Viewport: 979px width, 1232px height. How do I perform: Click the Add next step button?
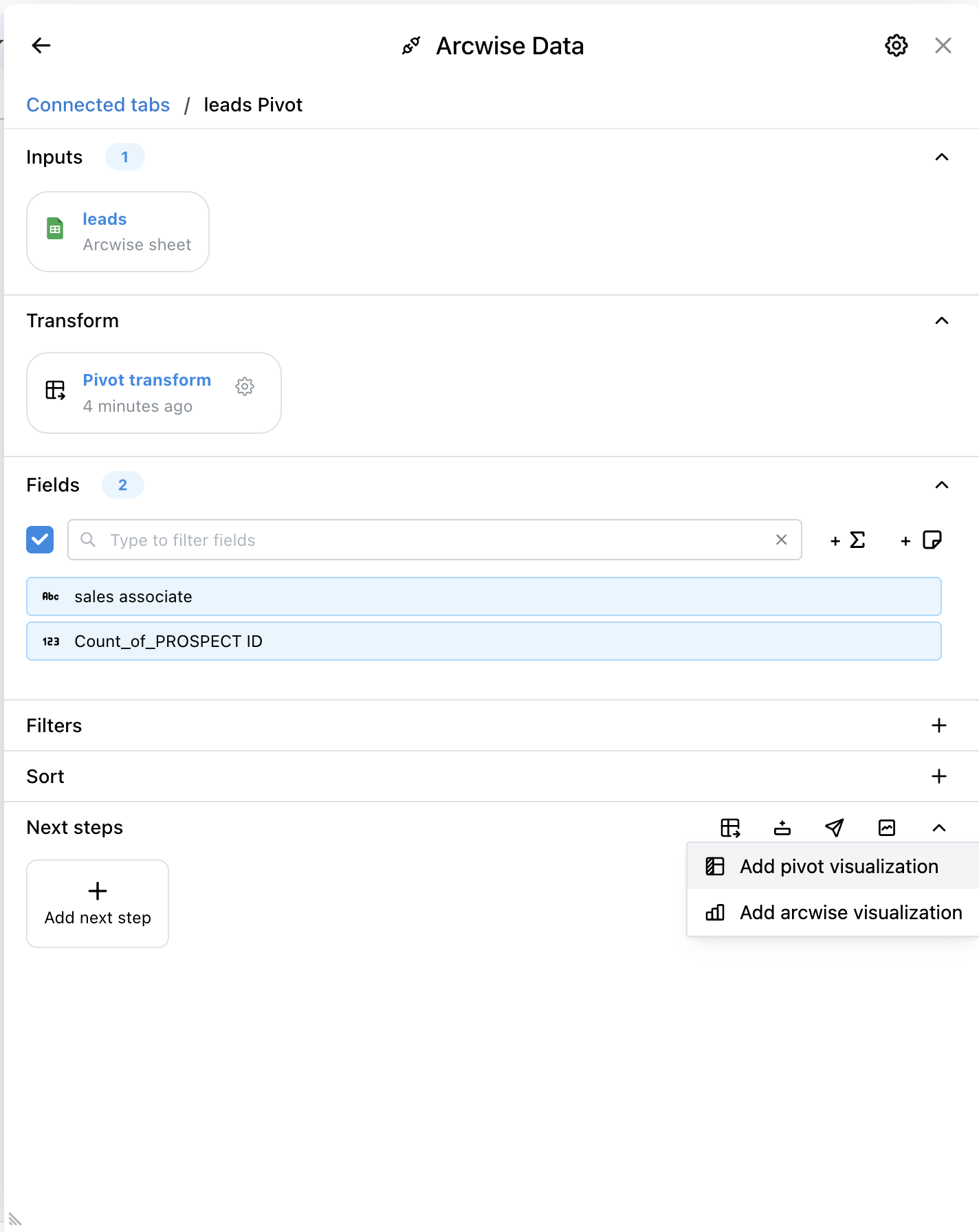pyautogui.click(x=98, y=903)
